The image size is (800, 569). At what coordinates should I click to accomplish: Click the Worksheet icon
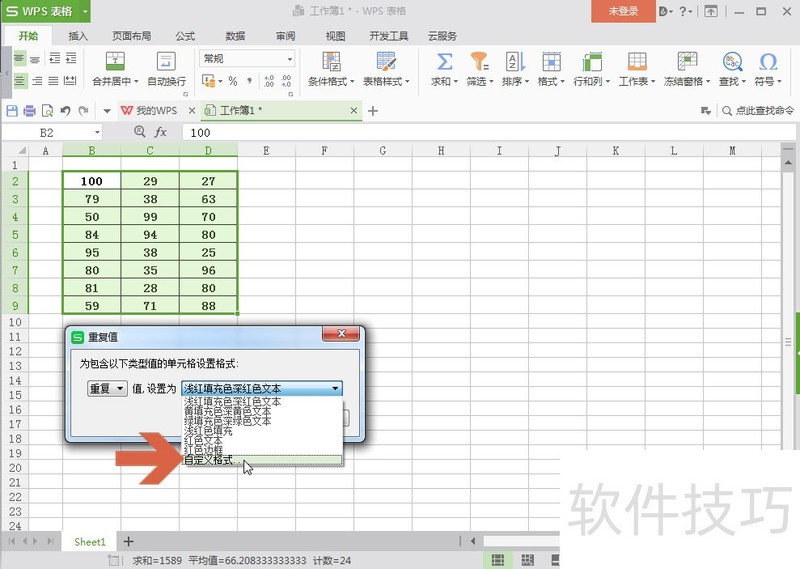pyautogui.click(x=637, y=62)
